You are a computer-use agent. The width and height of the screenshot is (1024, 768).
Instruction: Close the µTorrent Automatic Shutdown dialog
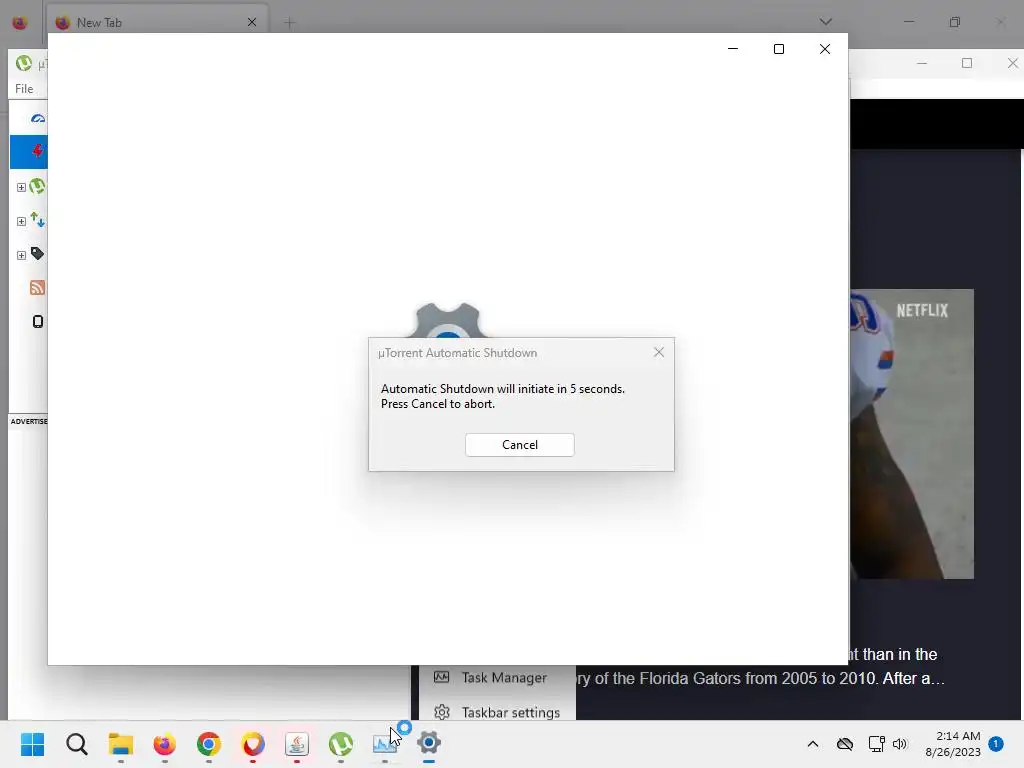point(658,353)
